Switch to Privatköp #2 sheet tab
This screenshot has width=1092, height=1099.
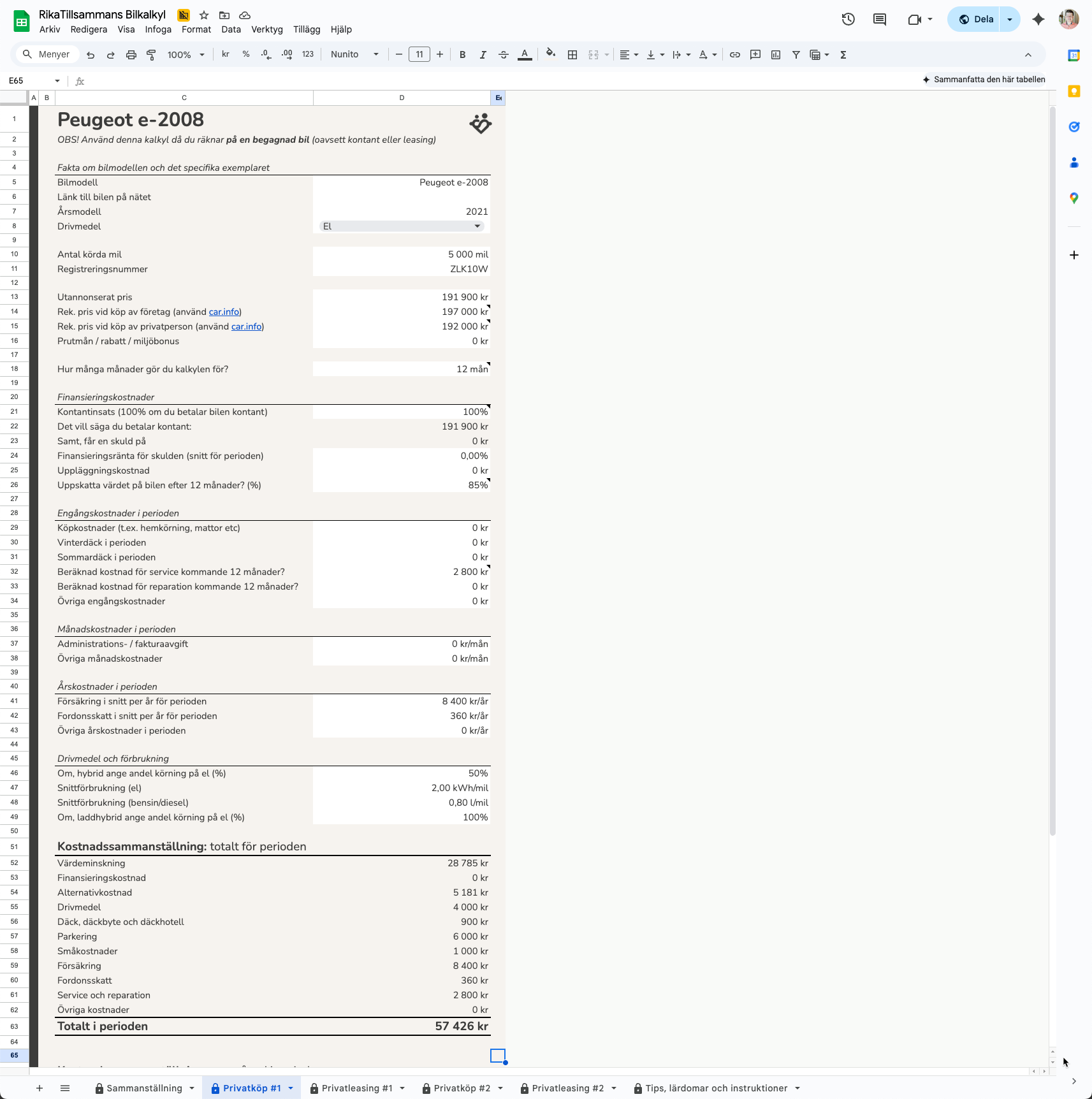coord(462,1088)
